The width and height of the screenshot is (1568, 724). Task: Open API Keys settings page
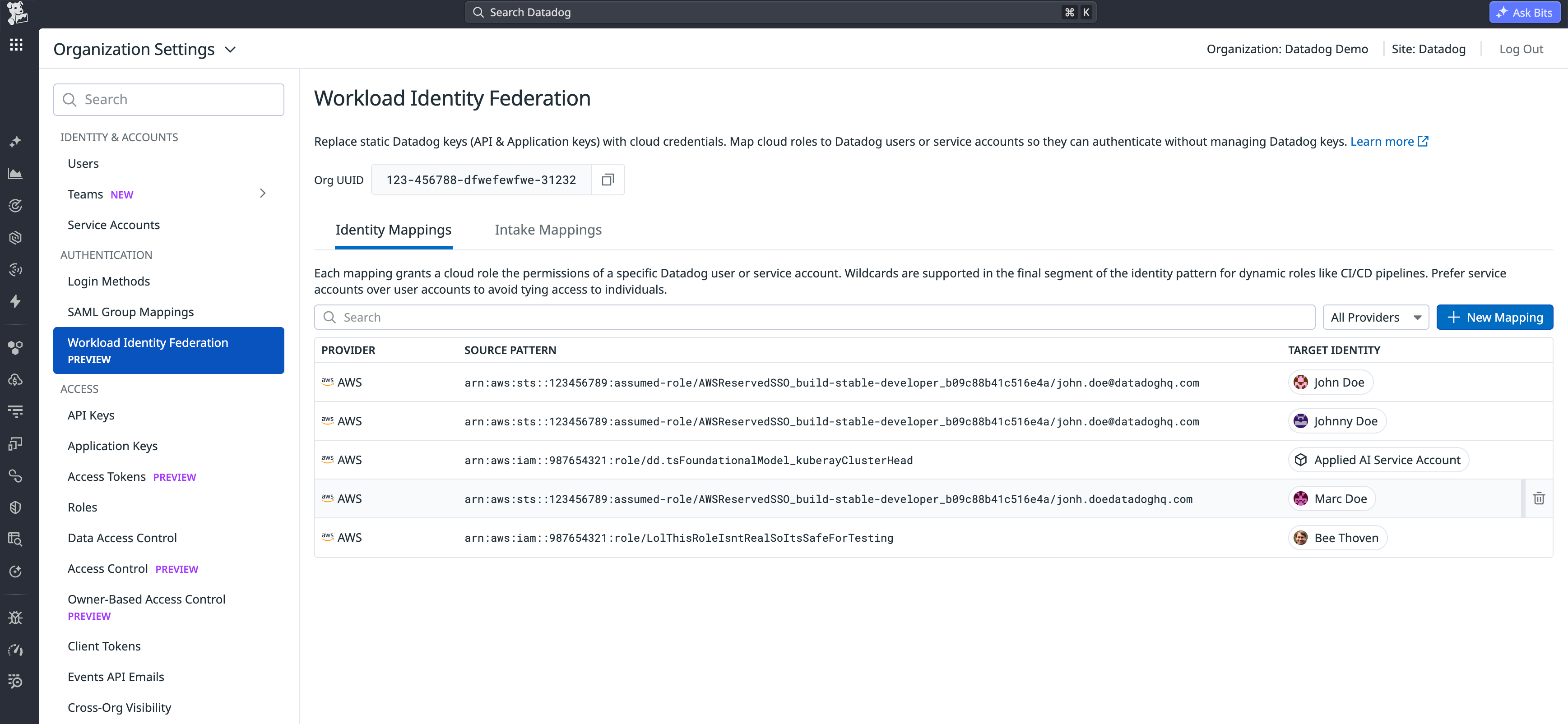[91, 415]
